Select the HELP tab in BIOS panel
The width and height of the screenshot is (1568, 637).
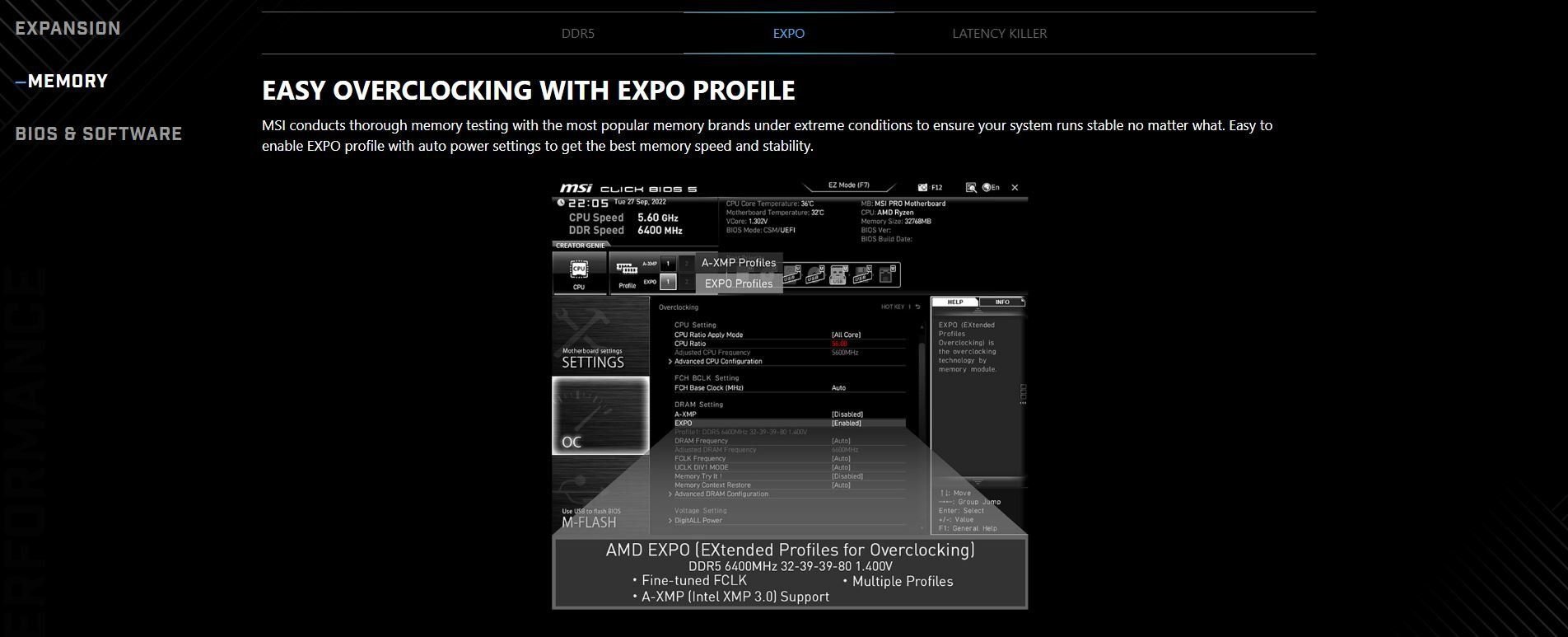pyautogui.click(x=955, y=302)
